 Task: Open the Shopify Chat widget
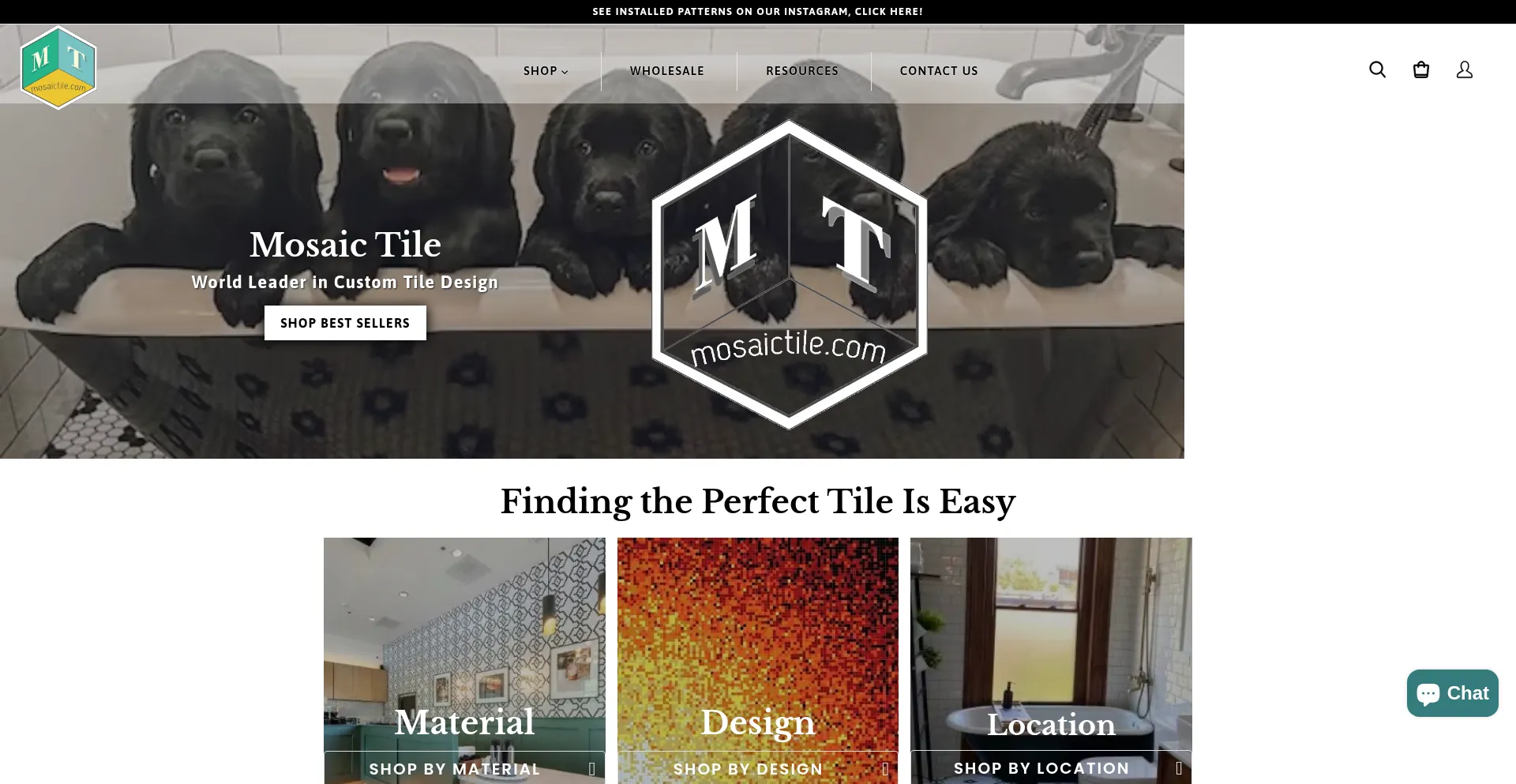coord(1452,693)
